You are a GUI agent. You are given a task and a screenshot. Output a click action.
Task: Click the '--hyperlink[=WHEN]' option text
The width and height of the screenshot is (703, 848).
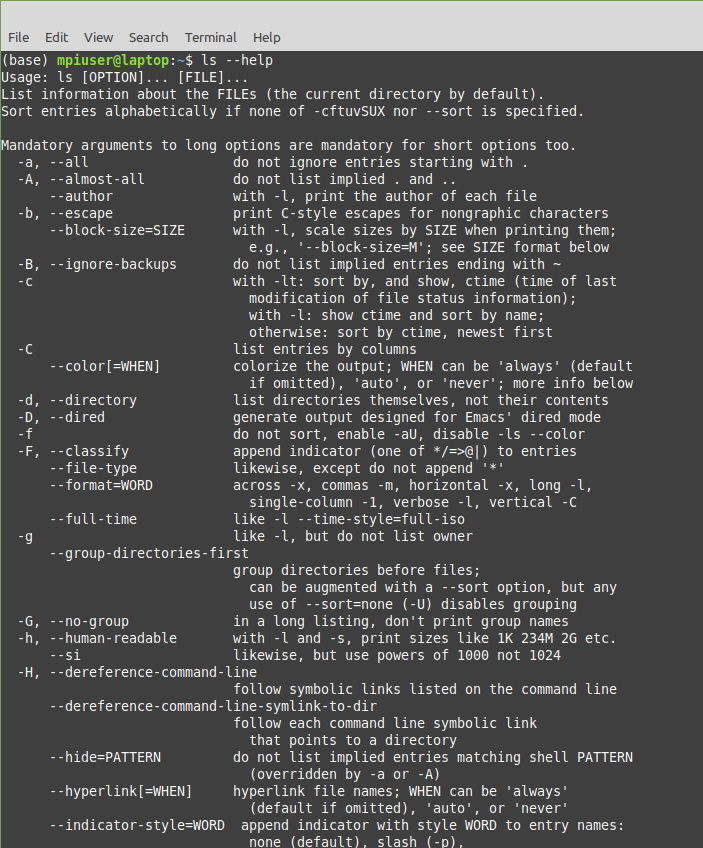tap(121, 791)
